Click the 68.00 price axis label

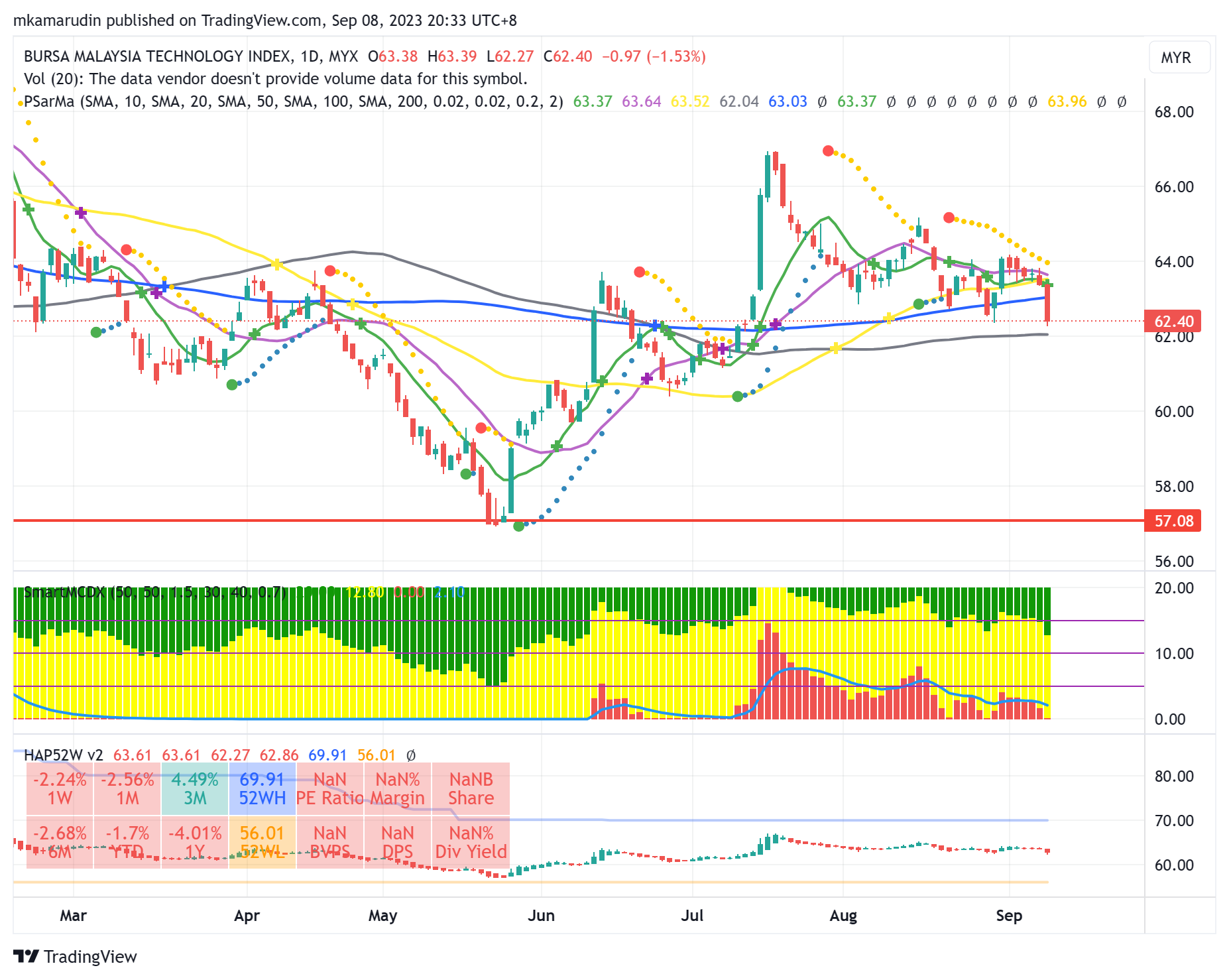click(x=1174, y=112)
